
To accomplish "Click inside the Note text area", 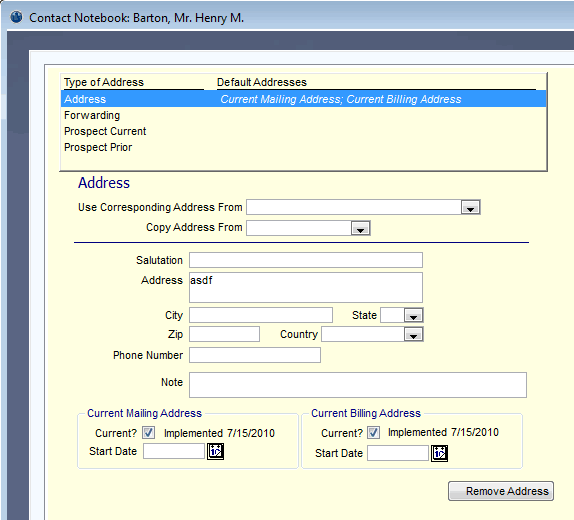I will pyautogui.click(x=358, y=385).
